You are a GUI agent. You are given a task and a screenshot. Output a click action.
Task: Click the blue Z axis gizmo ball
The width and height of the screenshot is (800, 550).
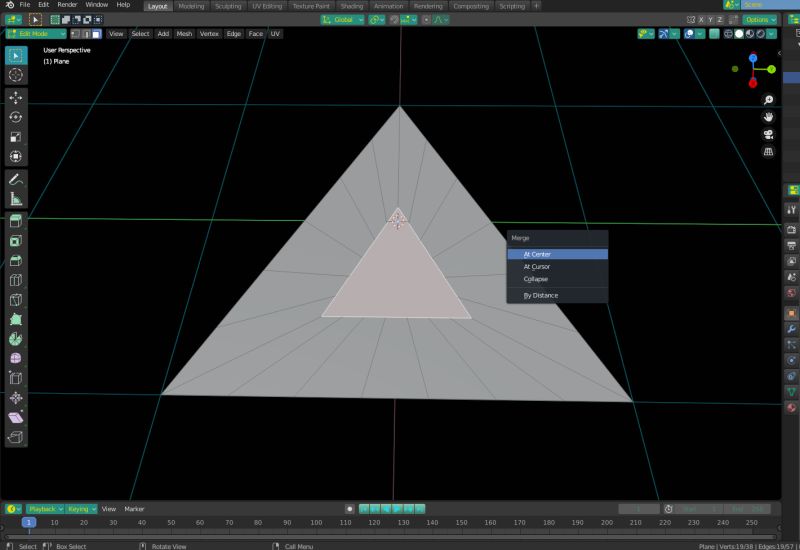coord(753,58)
